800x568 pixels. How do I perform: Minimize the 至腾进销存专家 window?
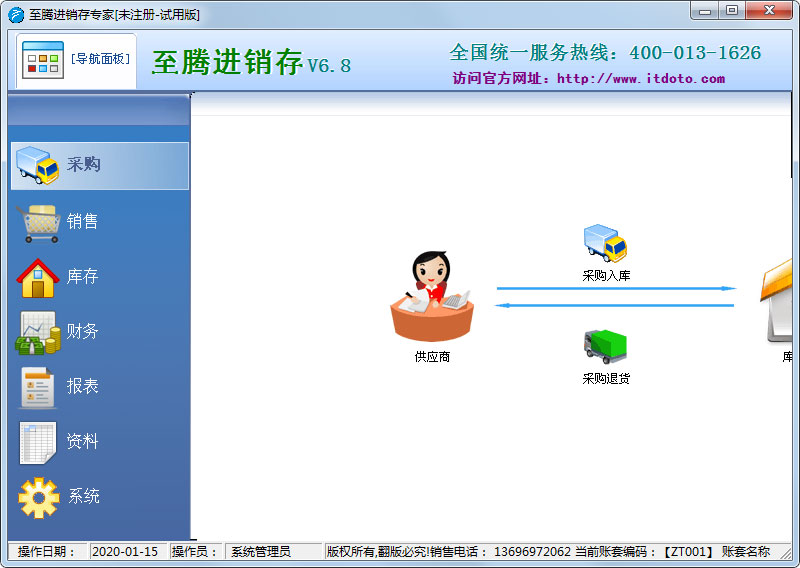(705, 11)
